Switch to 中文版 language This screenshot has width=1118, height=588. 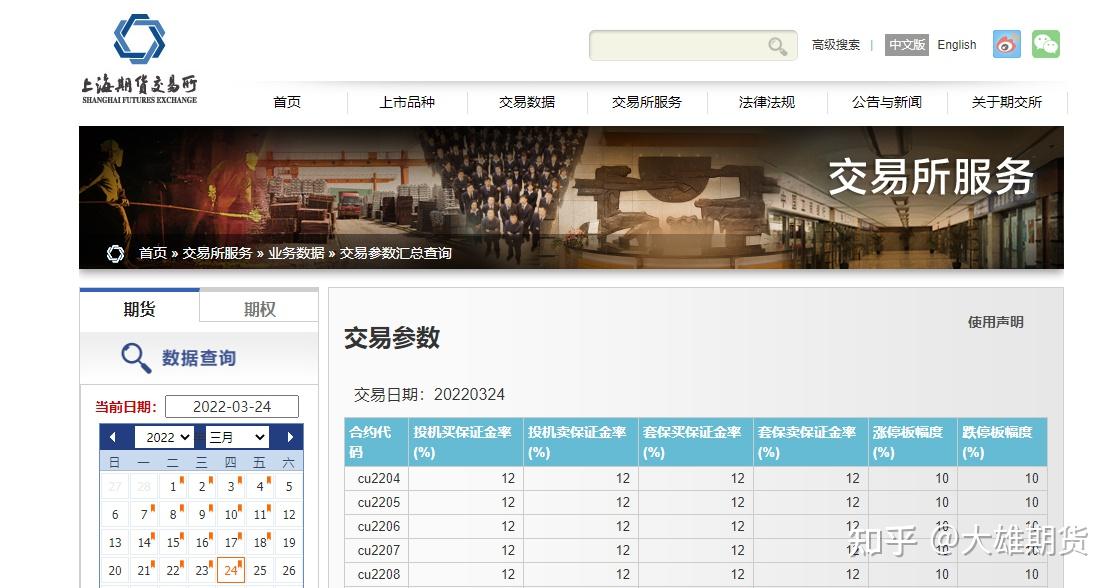[x=907, y=45]
